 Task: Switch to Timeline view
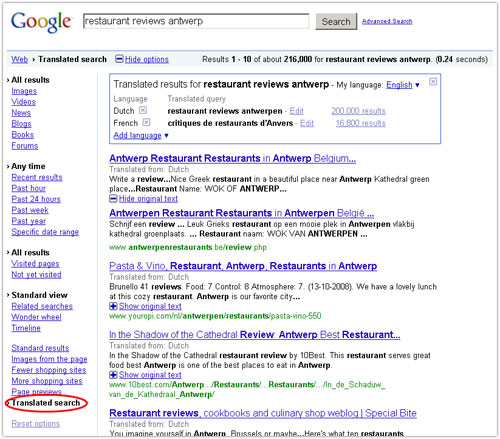click(26, 328)
